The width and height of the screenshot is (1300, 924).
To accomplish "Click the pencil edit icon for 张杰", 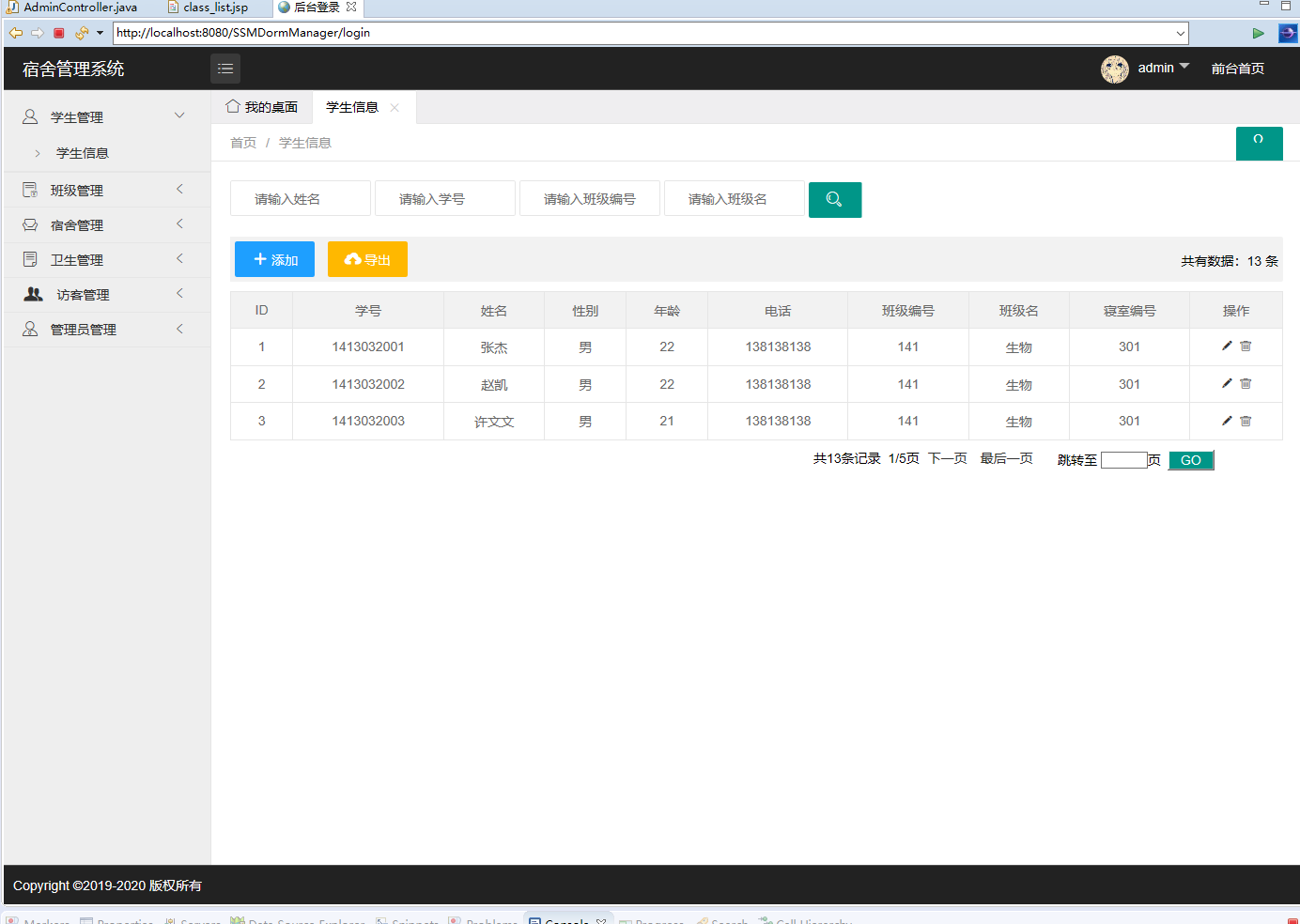I will [1227, 346].
